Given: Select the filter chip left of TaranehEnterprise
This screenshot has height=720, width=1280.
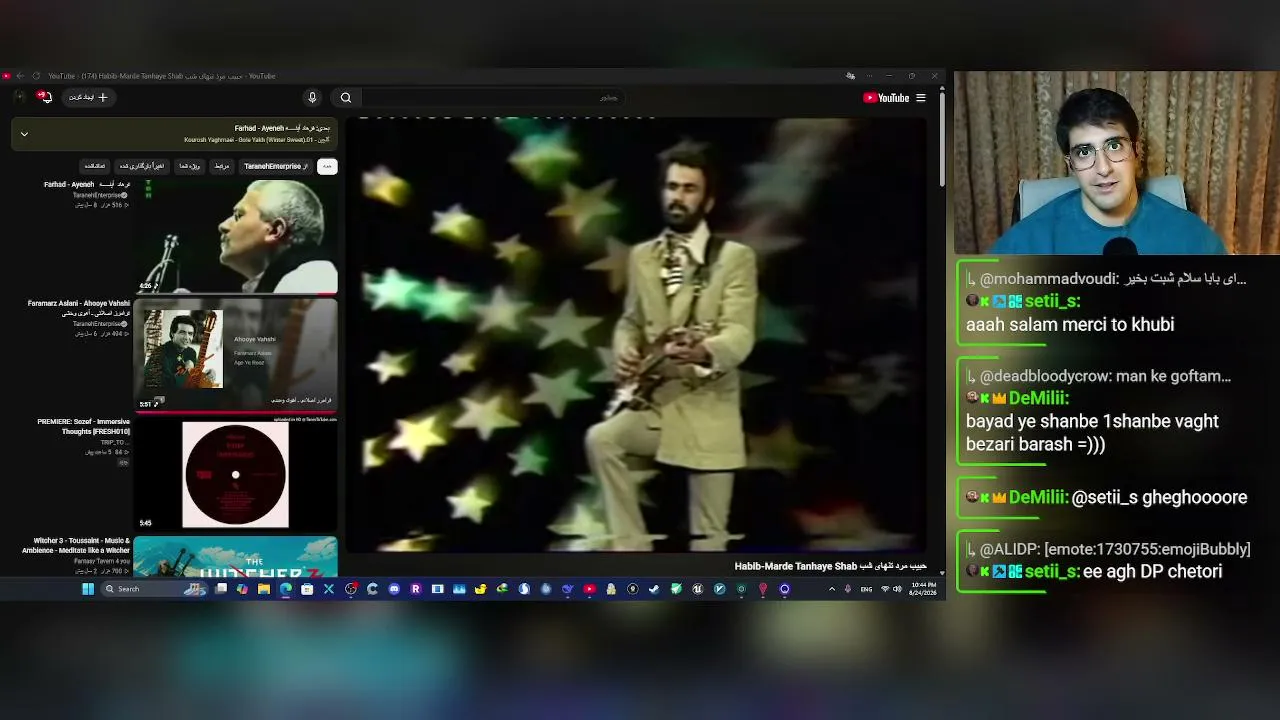Looking at the screenshot, I should tap(222, 166).
